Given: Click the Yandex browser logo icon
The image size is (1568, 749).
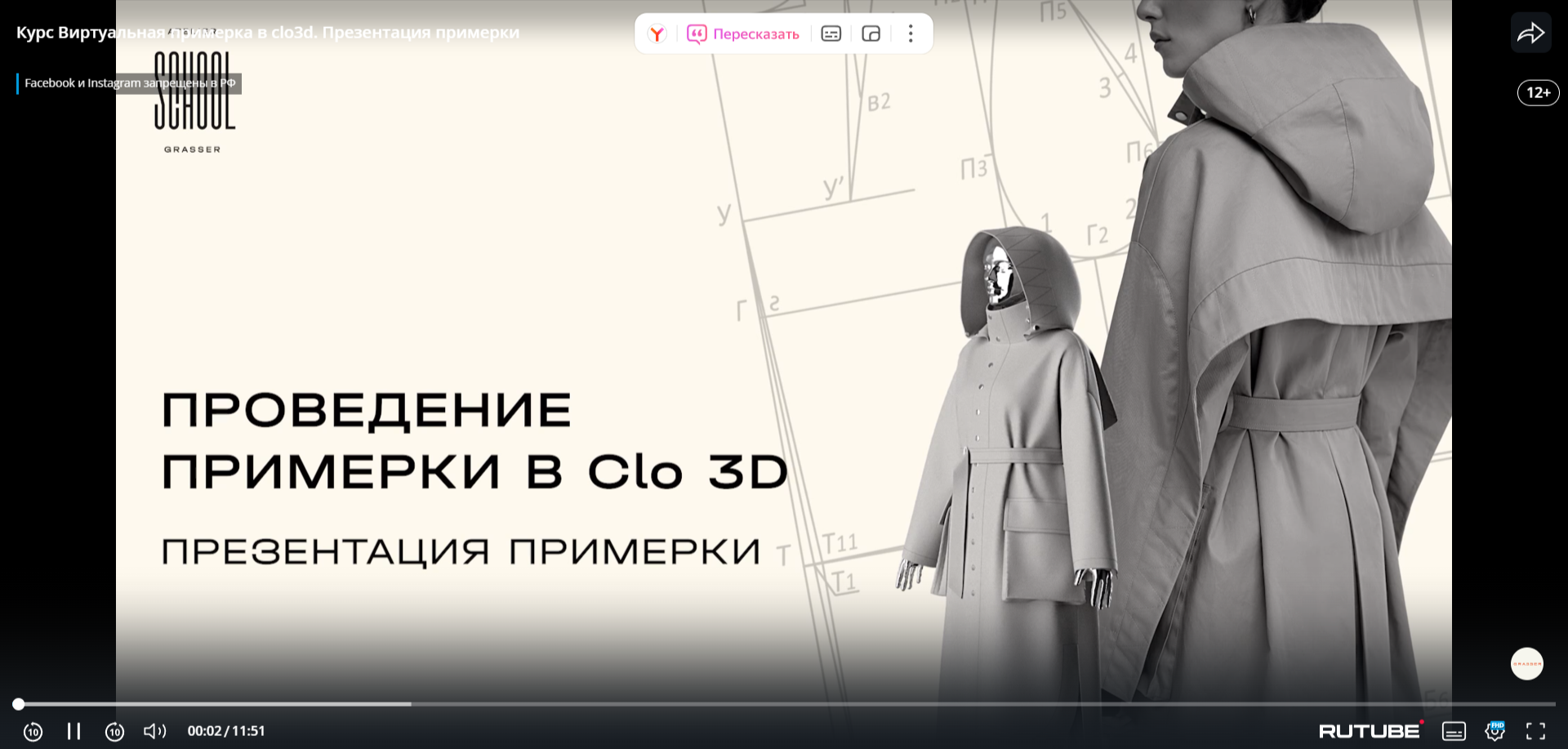Looking at the screenshot, I should point(657,33).
